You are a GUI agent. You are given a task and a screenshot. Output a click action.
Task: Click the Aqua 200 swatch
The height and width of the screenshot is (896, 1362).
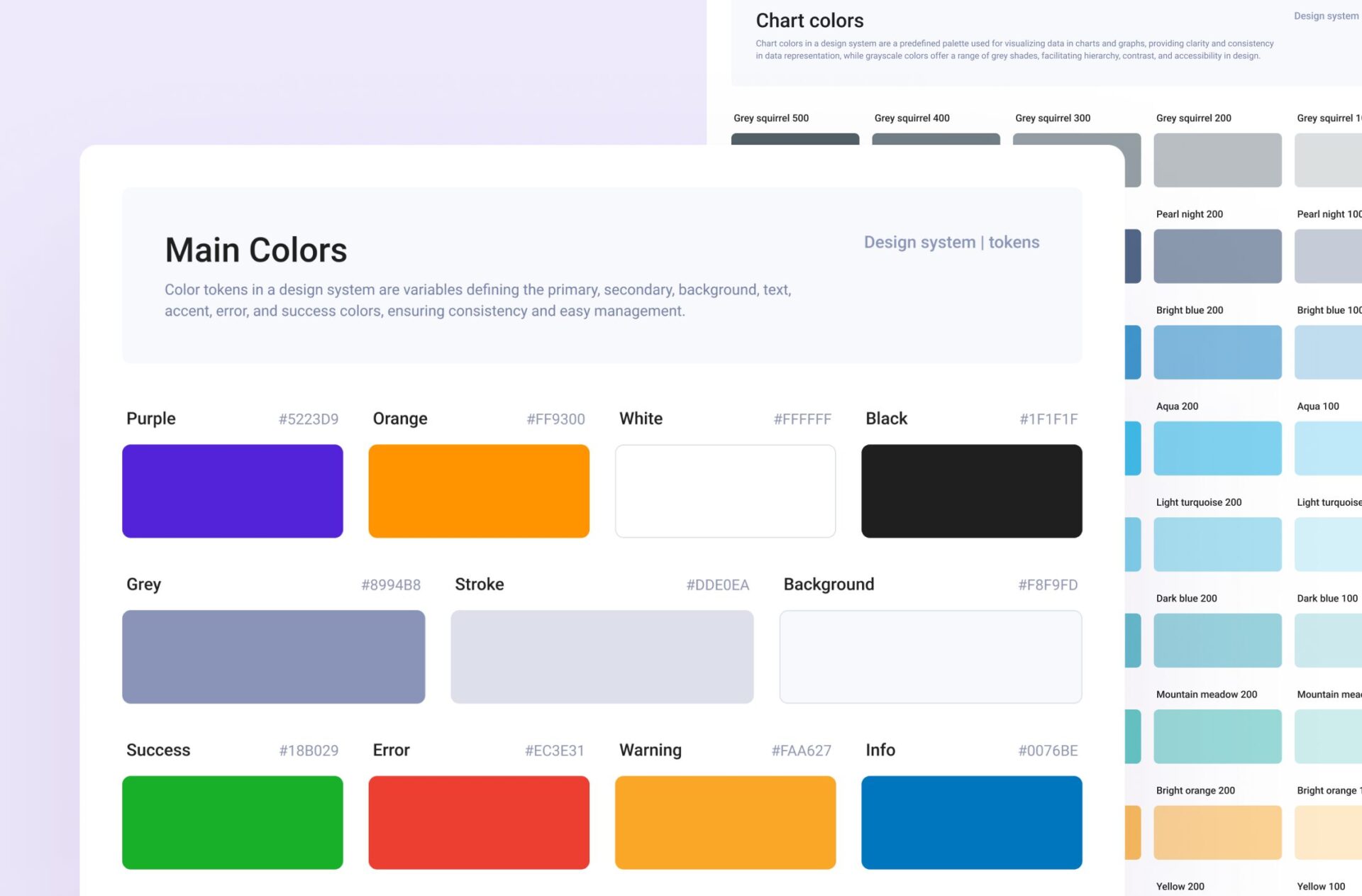1217,448
